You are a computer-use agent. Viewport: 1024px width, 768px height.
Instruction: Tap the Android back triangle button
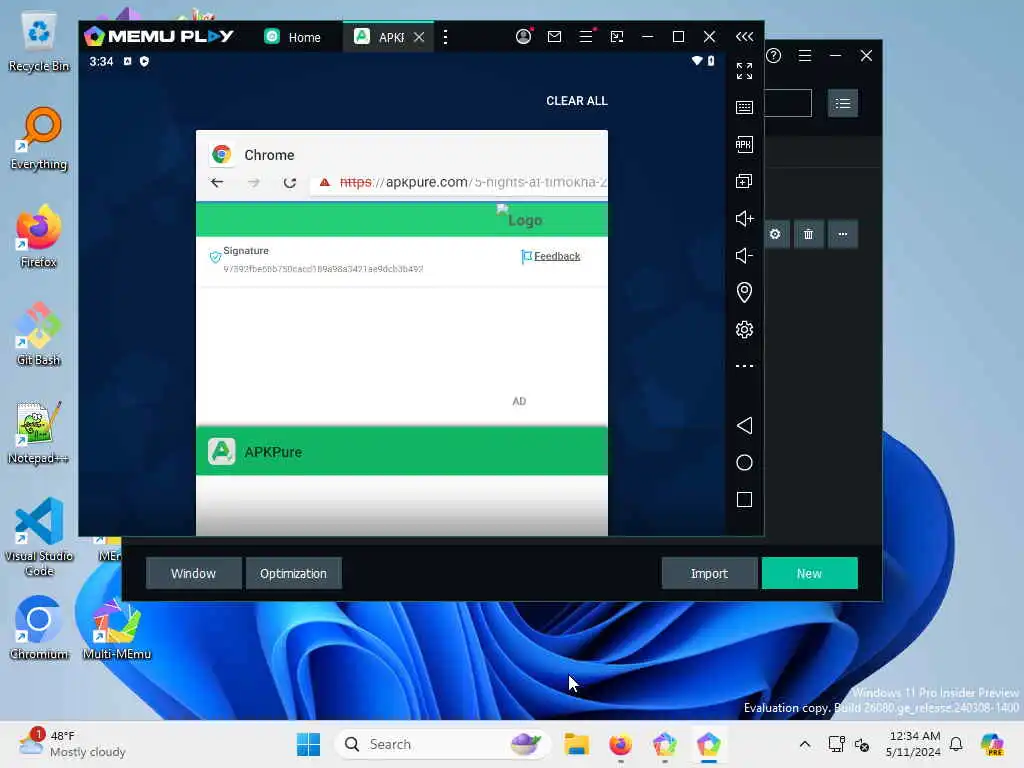(744, 426)
